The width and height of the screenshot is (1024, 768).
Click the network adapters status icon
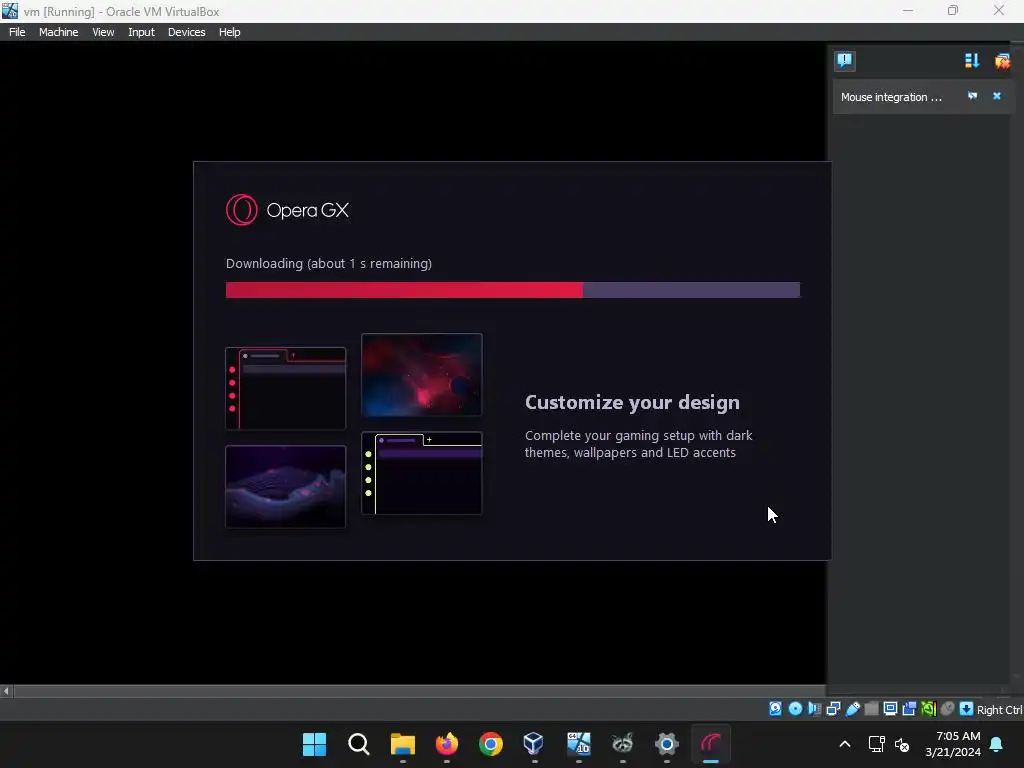[833, 709]
